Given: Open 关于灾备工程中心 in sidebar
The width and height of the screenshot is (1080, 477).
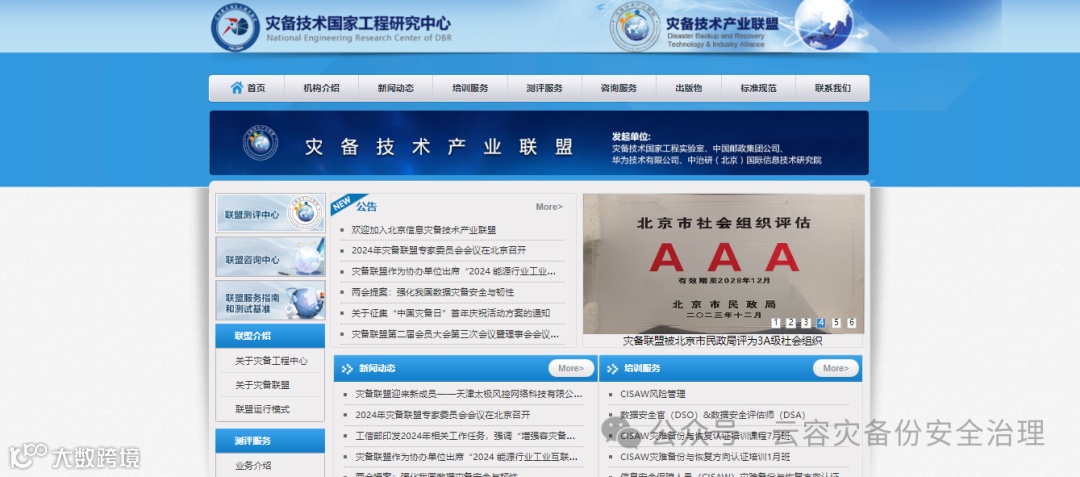Looking at the screenshot, I should click(x=271, y=361).
